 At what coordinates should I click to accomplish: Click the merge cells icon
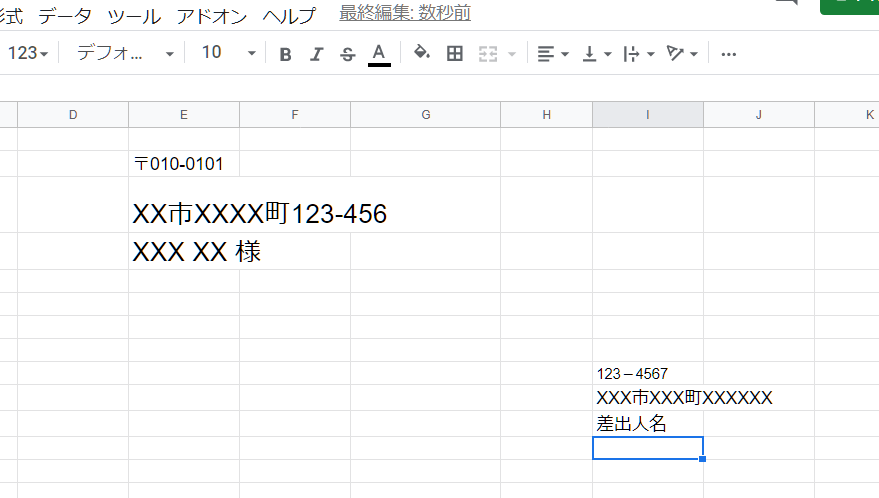click(x=488, y=54)
